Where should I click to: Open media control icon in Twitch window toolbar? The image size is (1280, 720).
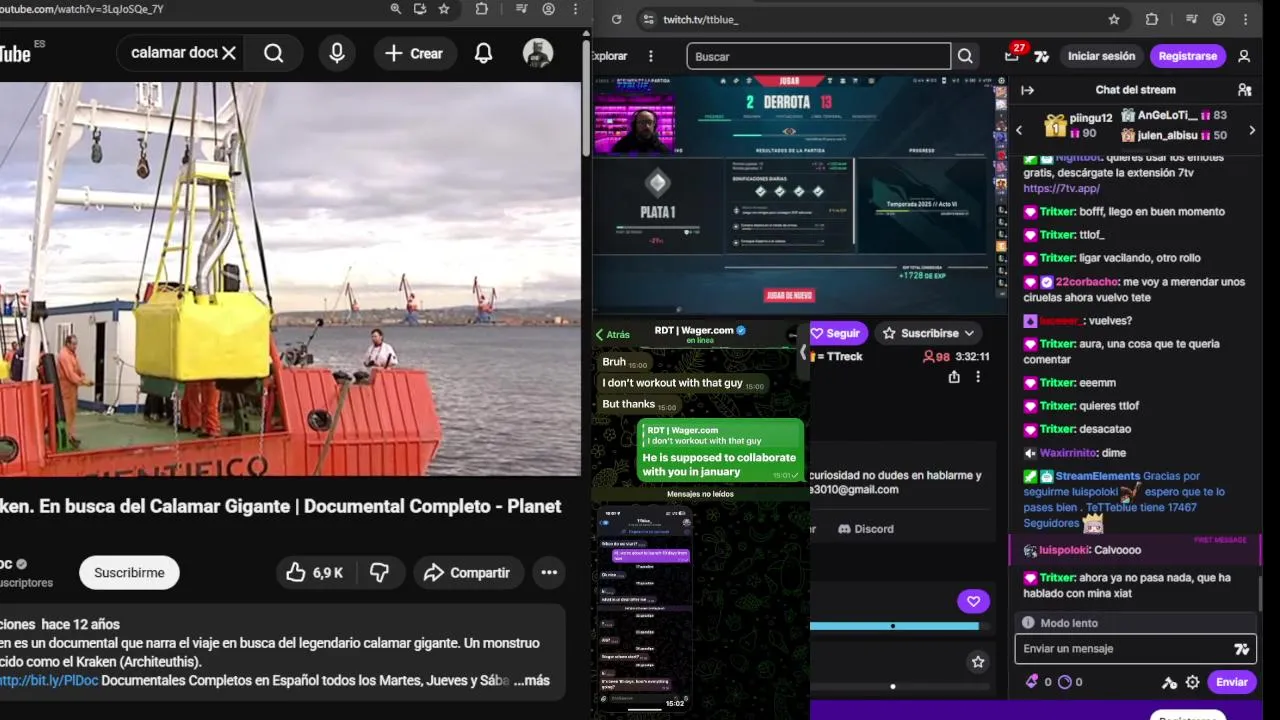[1190, 19]
